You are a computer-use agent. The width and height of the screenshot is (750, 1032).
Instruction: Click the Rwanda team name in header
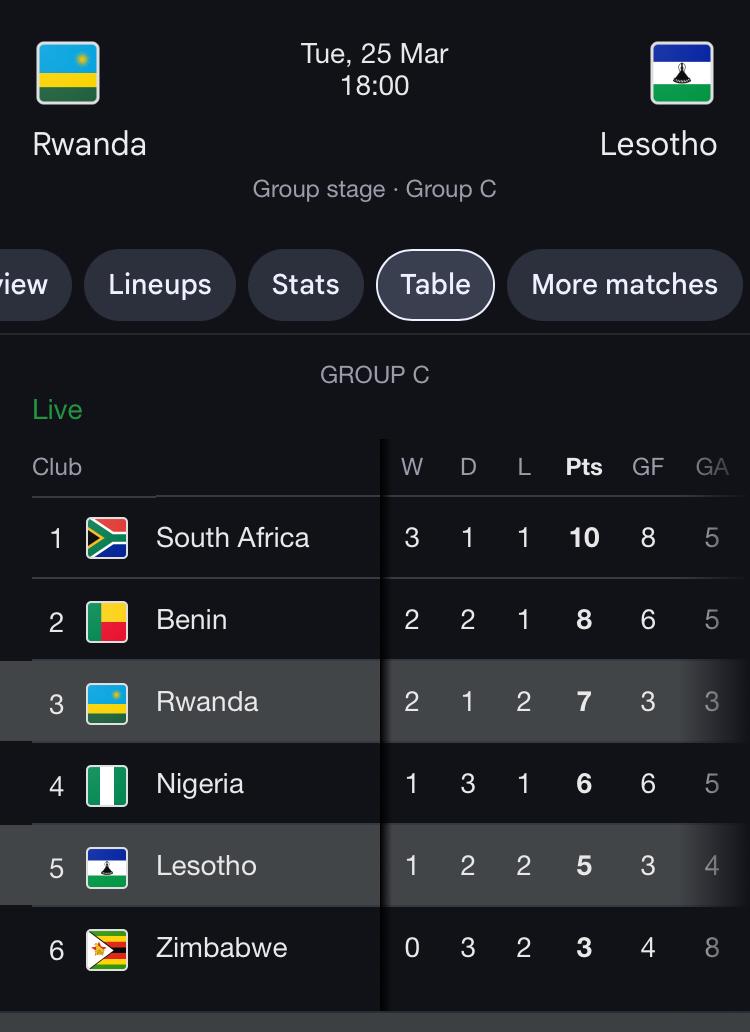(x=89, y=144)
